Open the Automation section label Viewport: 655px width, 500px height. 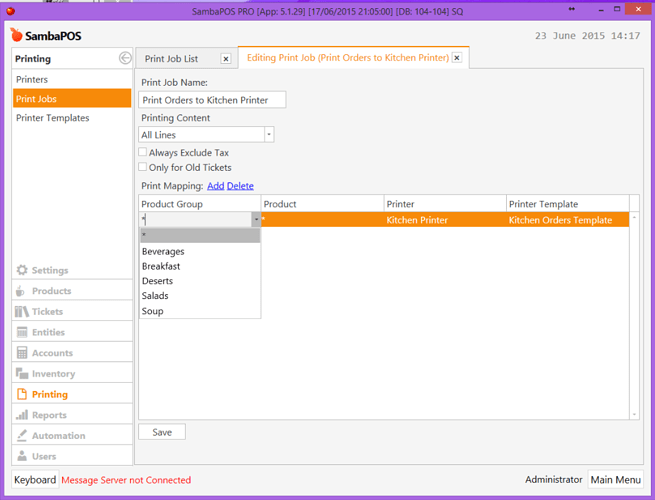(x=58, y=436)
